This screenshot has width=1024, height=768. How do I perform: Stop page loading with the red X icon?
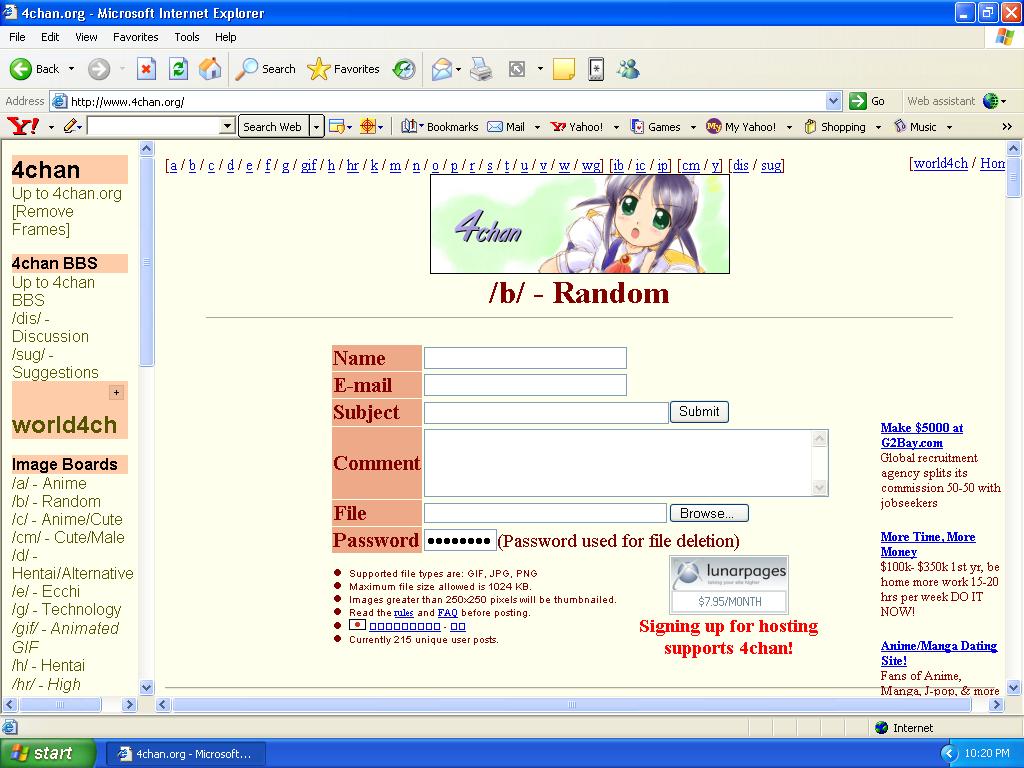(x=146, y=69)
